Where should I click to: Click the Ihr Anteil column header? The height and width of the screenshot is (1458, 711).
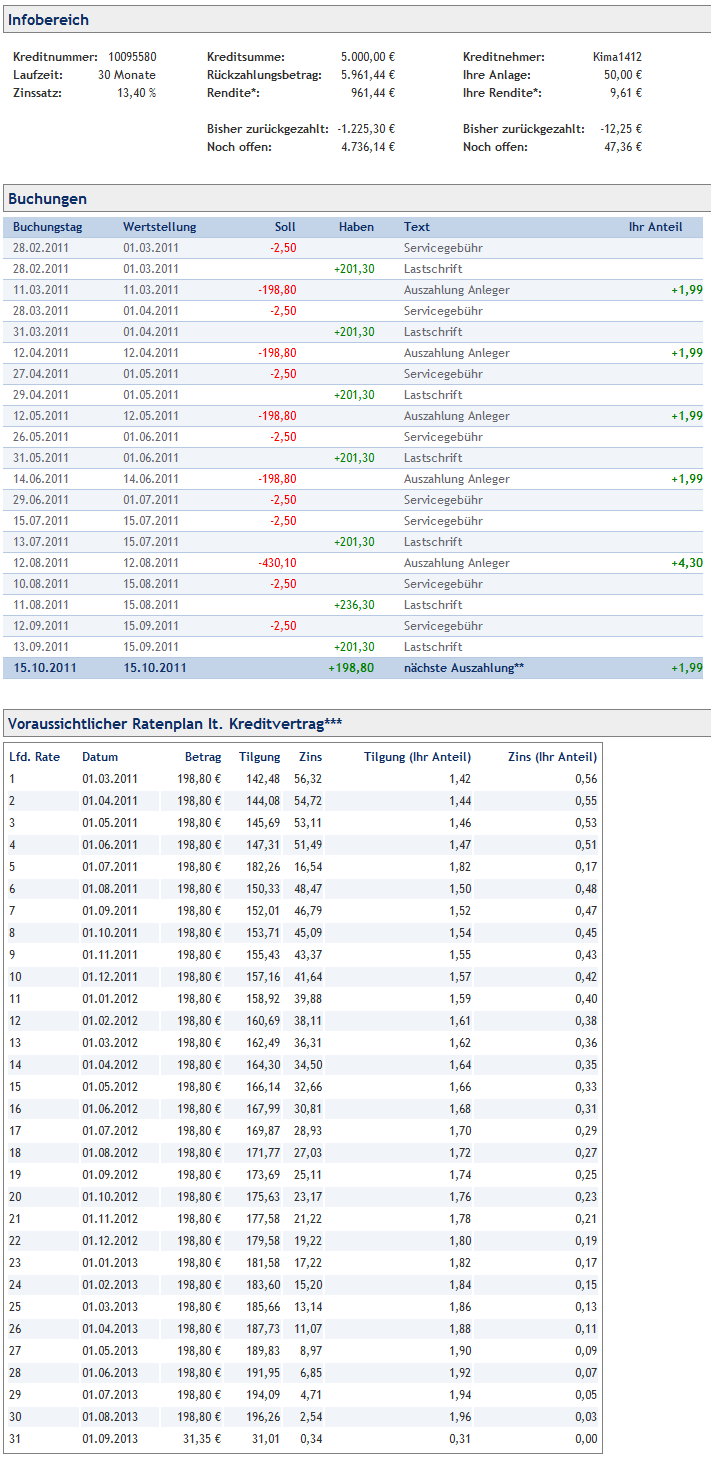(655, 227)
